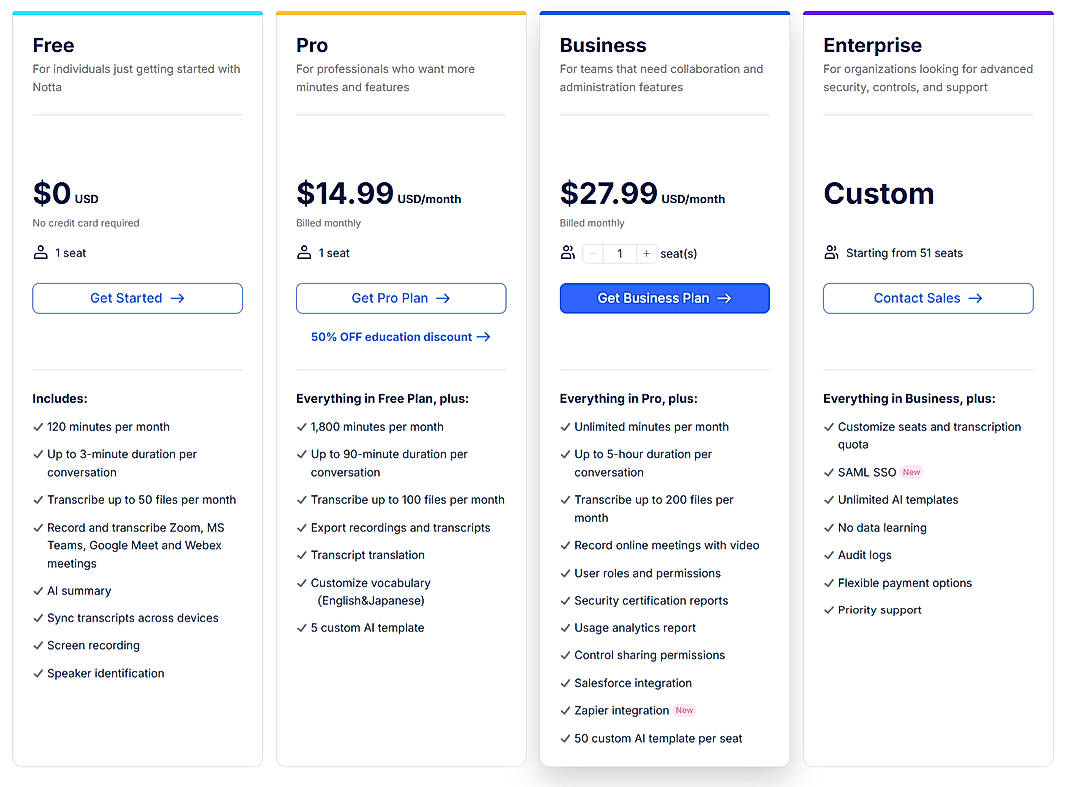Click the checkmark beside 'No data learning'

tap(828, 527)
